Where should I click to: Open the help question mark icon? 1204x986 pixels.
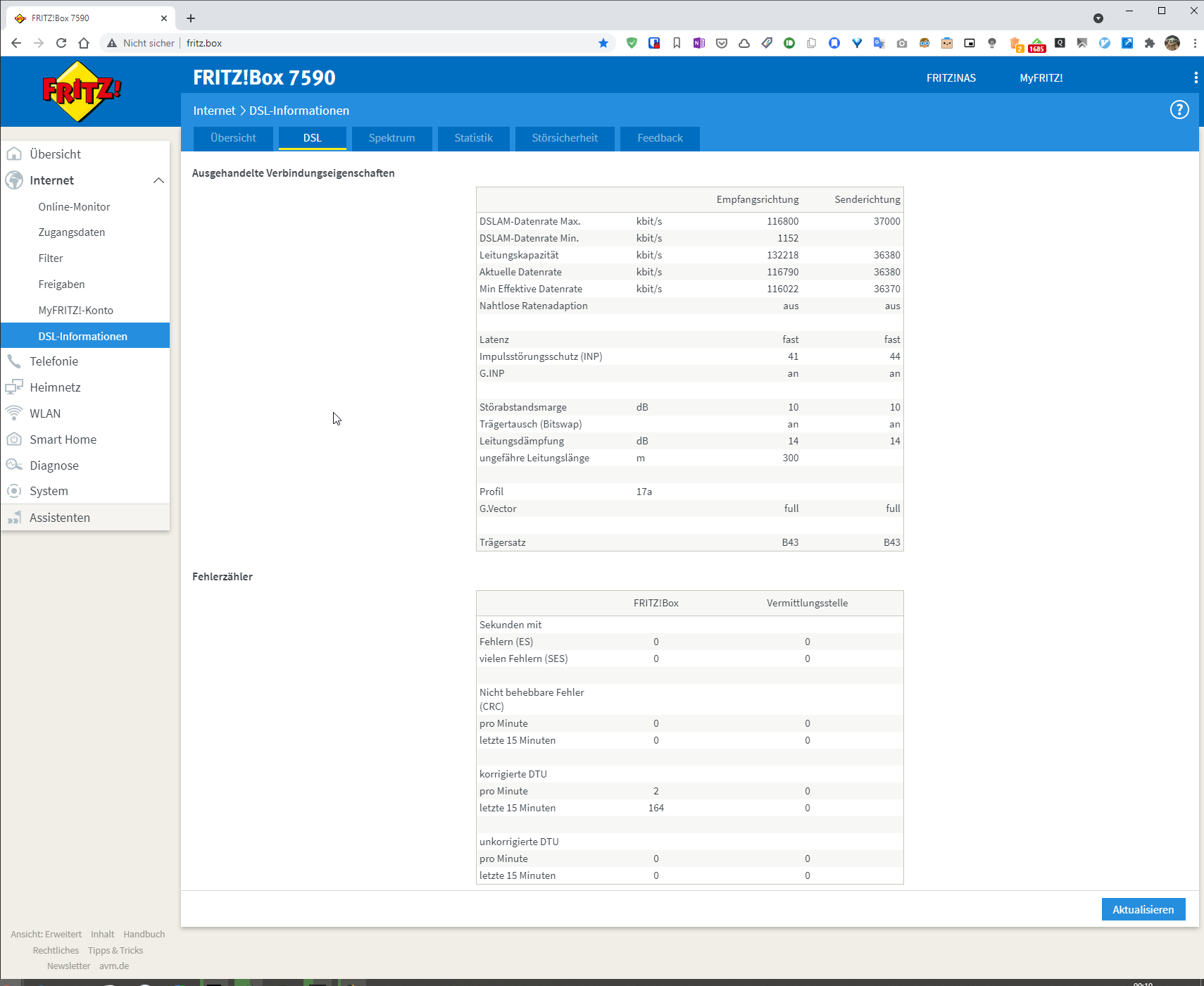[x=1179, y=110]
